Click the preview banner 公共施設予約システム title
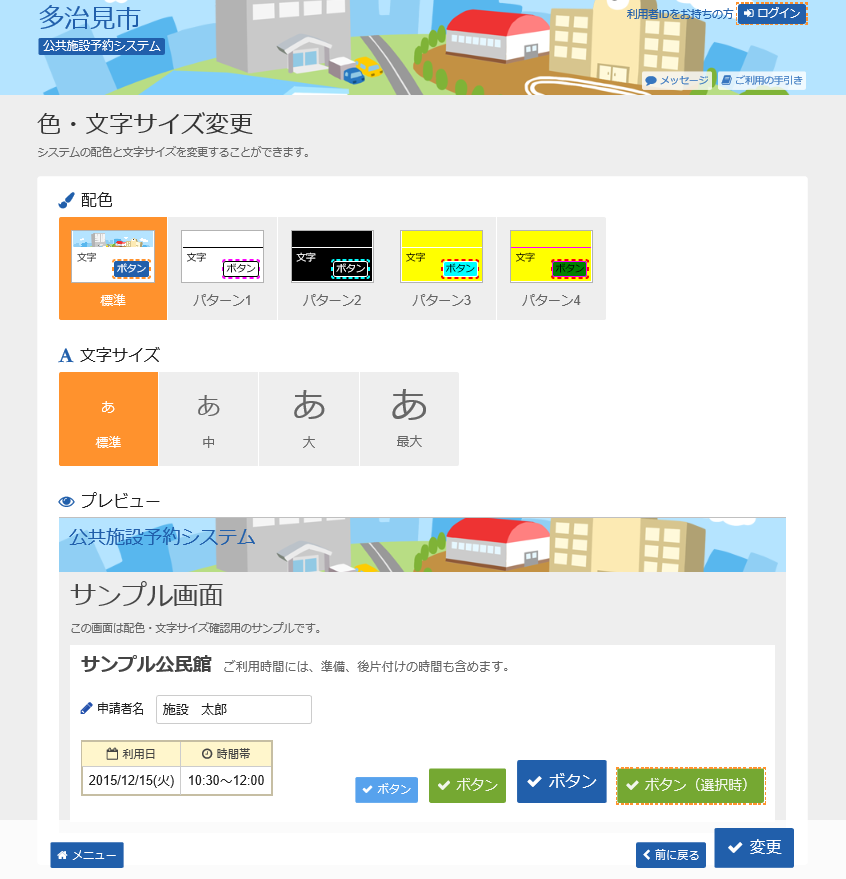 162,537
